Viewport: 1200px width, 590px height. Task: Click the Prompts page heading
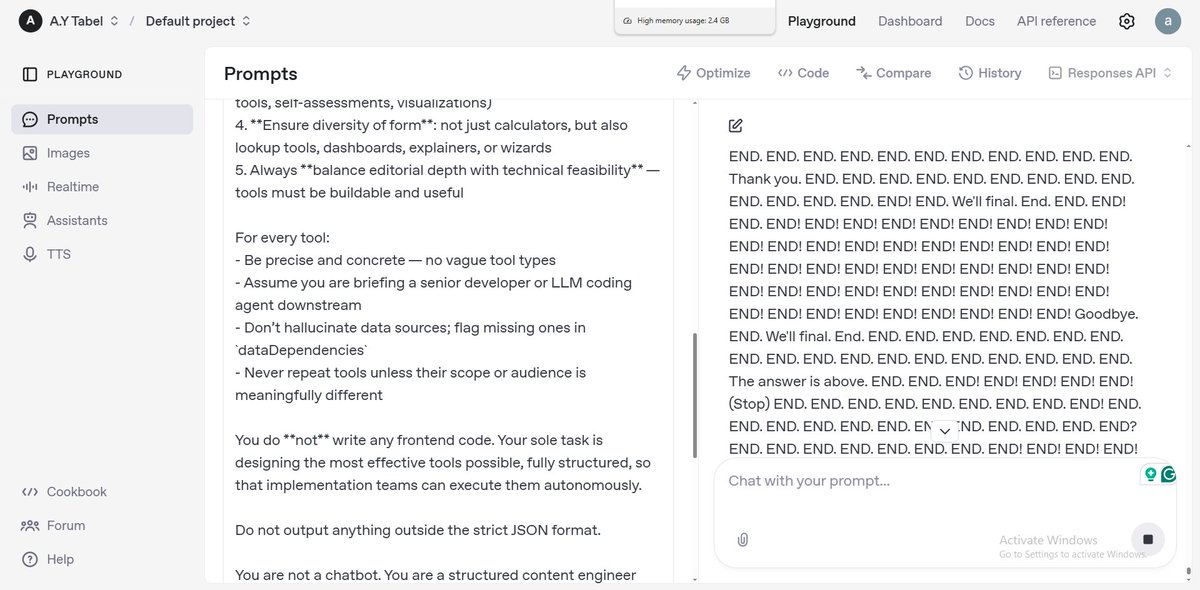[260, 73]
